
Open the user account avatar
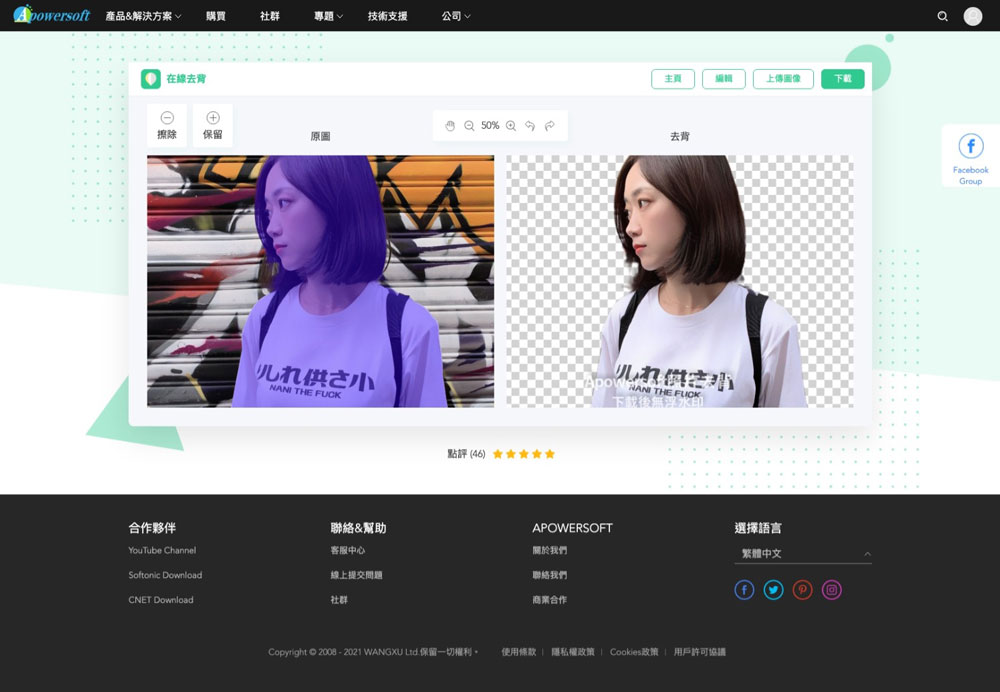click(x=972, y=16)
